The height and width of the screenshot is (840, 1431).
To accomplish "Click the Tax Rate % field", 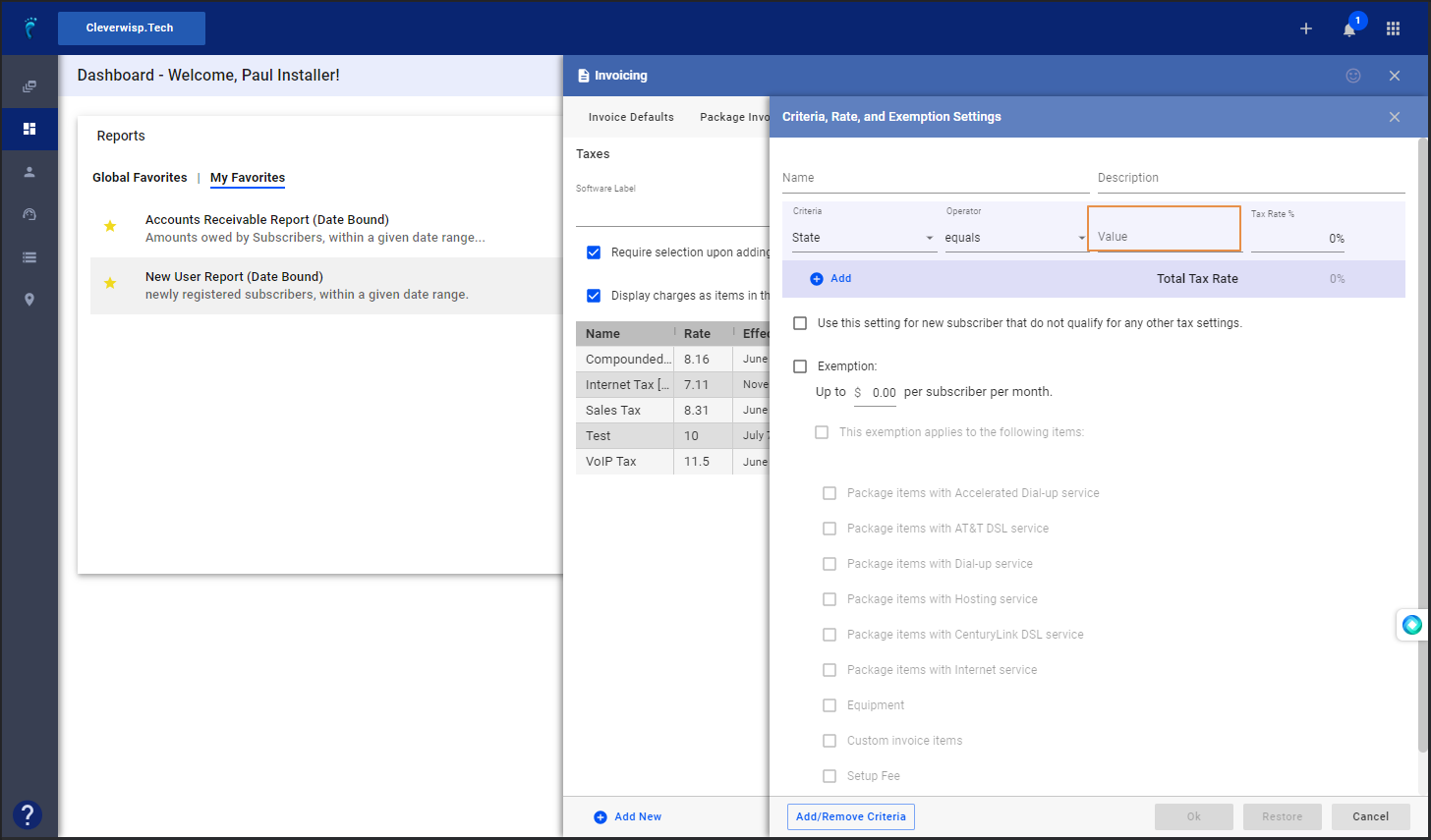I will [x=1298, y=239].
